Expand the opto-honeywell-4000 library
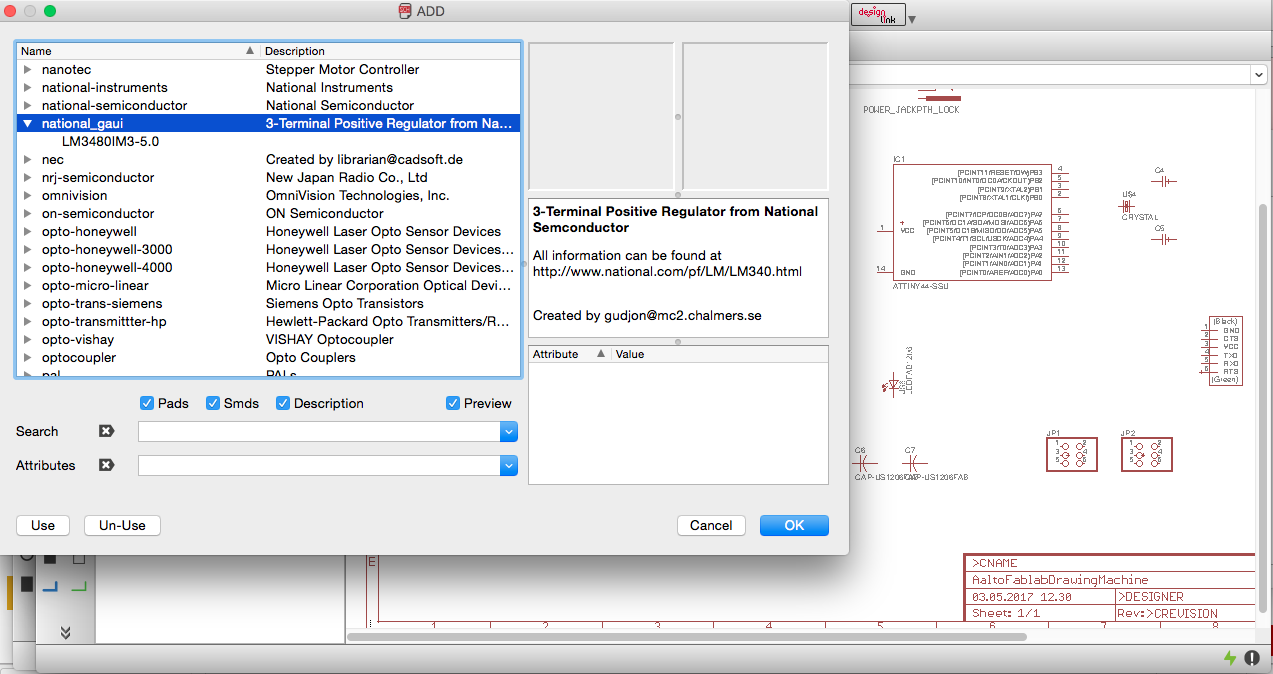 click(28, 267)
